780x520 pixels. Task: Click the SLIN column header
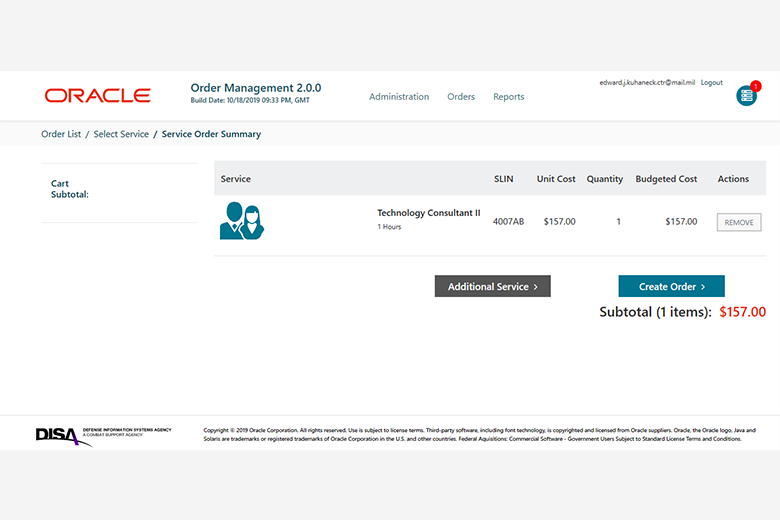[x=503, y=179]
